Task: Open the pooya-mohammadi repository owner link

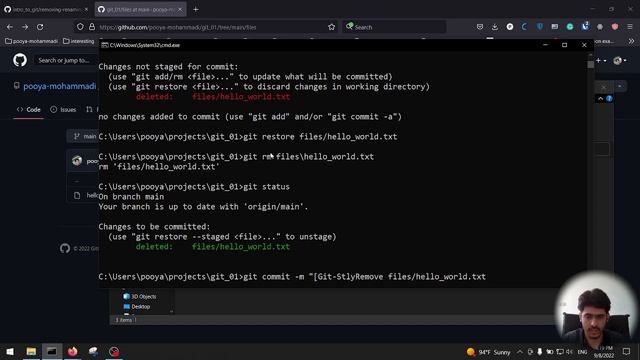Action: [x=60, y=86]
